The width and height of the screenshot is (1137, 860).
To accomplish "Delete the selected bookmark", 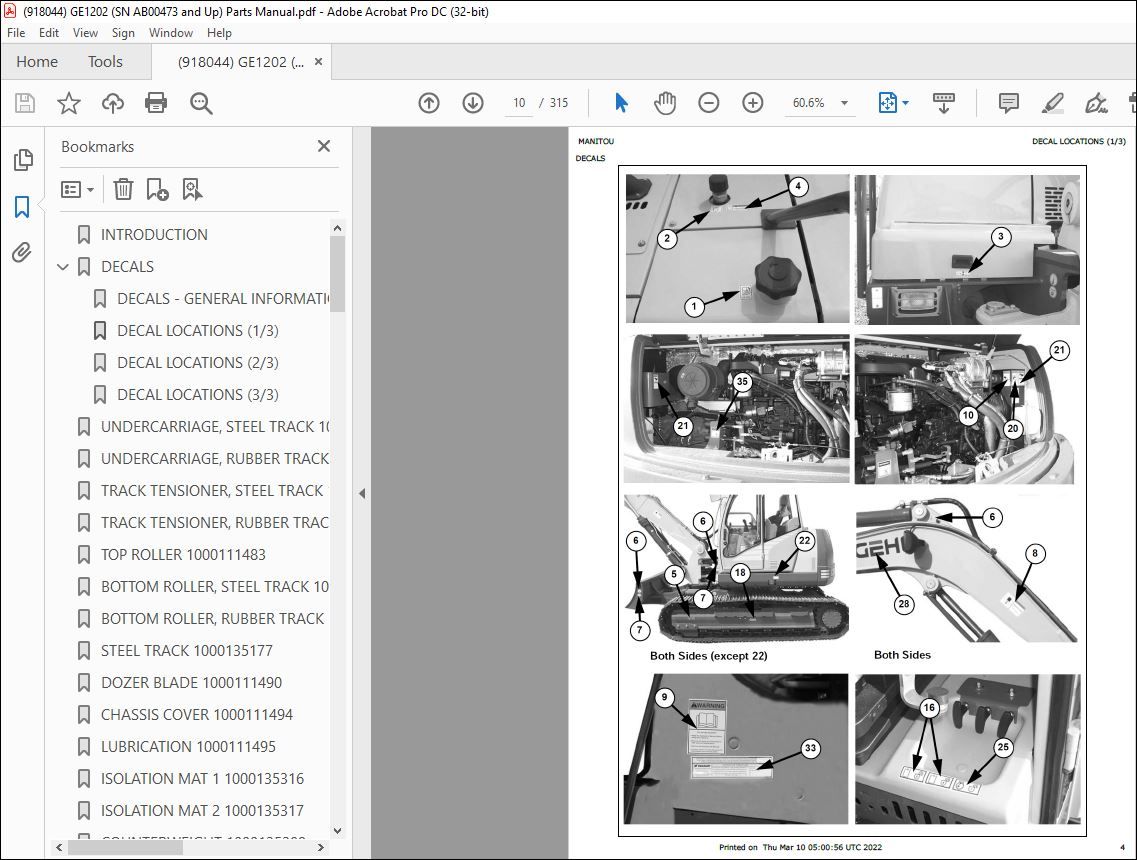I will [123, 189].
